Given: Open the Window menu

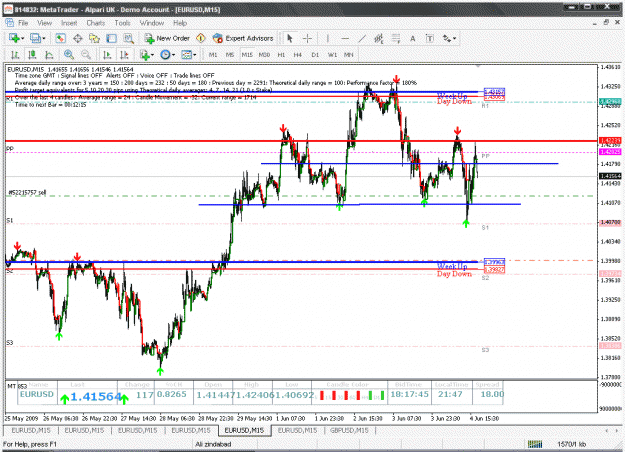Looking at the screenshot, I should pyautogui.click(x=151, y=23).
